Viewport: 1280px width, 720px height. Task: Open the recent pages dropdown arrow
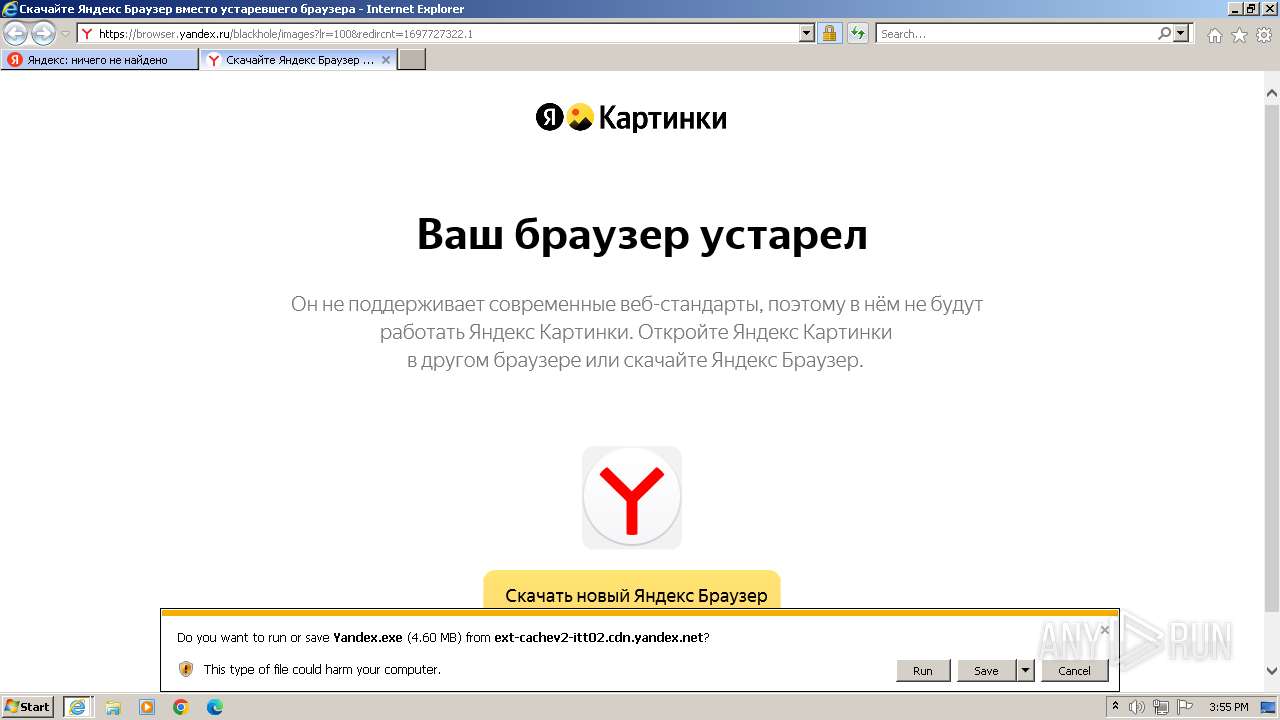point(65,34)
